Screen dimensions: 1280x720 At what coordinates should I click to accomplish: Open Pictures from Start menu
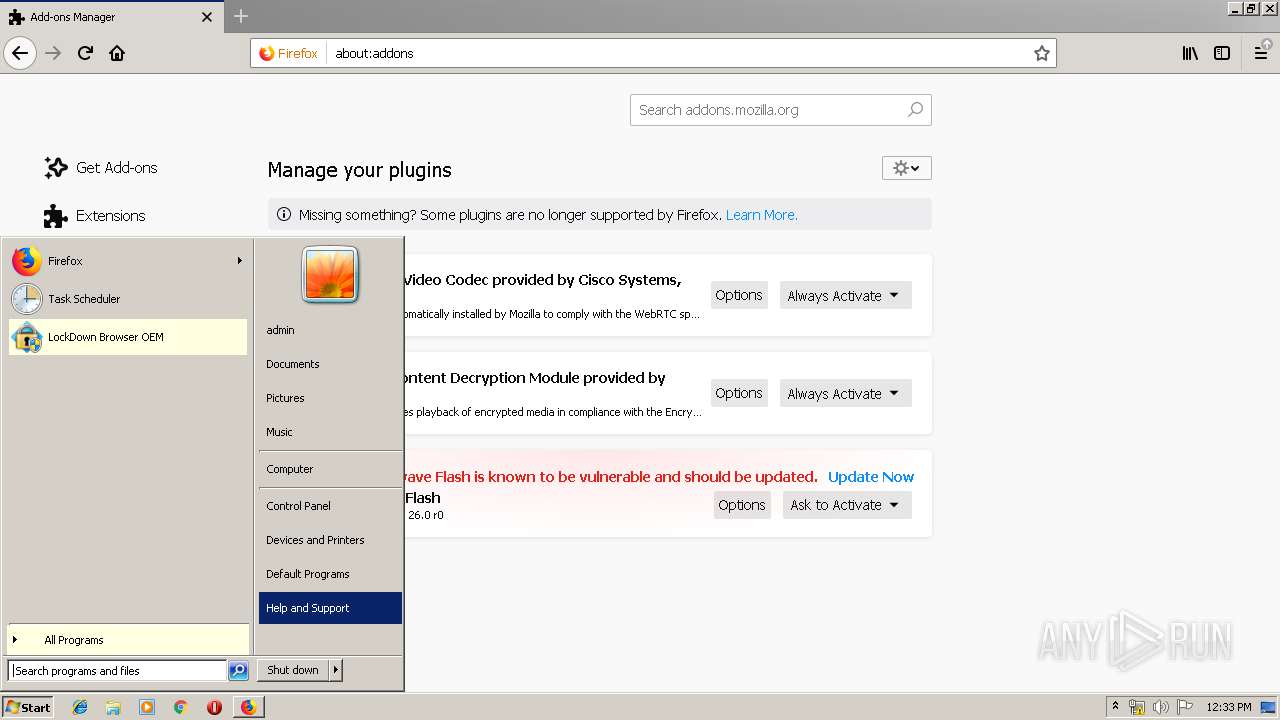(330, 398)
